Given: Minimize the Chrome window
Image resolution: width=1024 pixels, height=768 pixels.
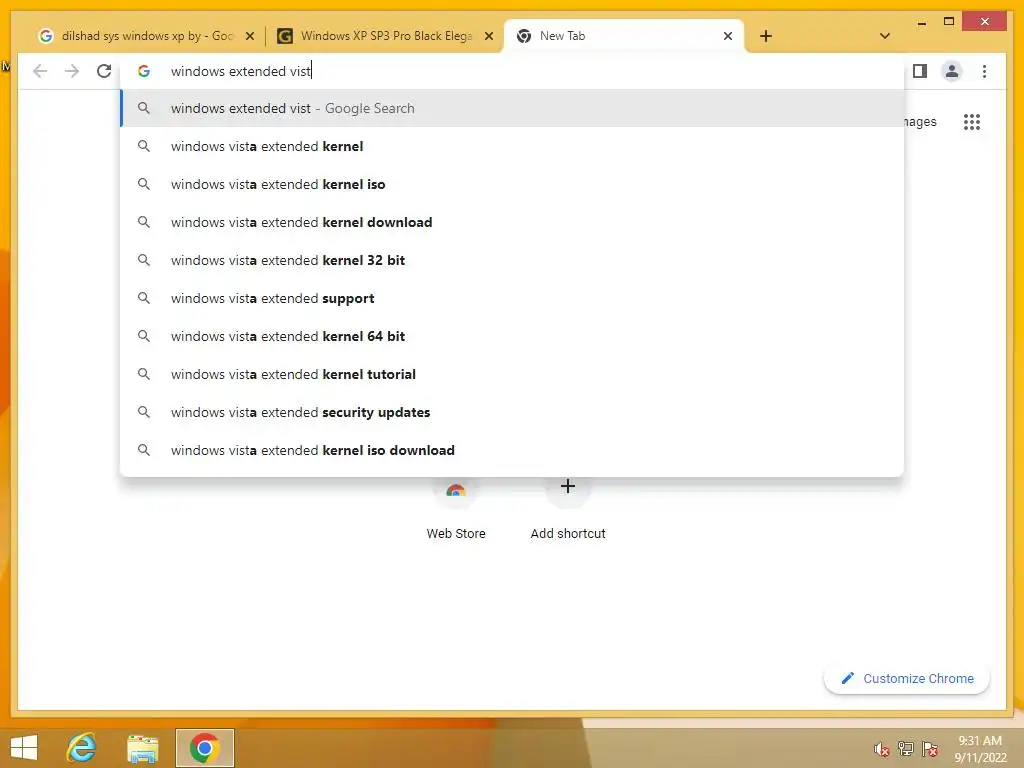Looking at the screenshot, I should click(x=921, y=23).
